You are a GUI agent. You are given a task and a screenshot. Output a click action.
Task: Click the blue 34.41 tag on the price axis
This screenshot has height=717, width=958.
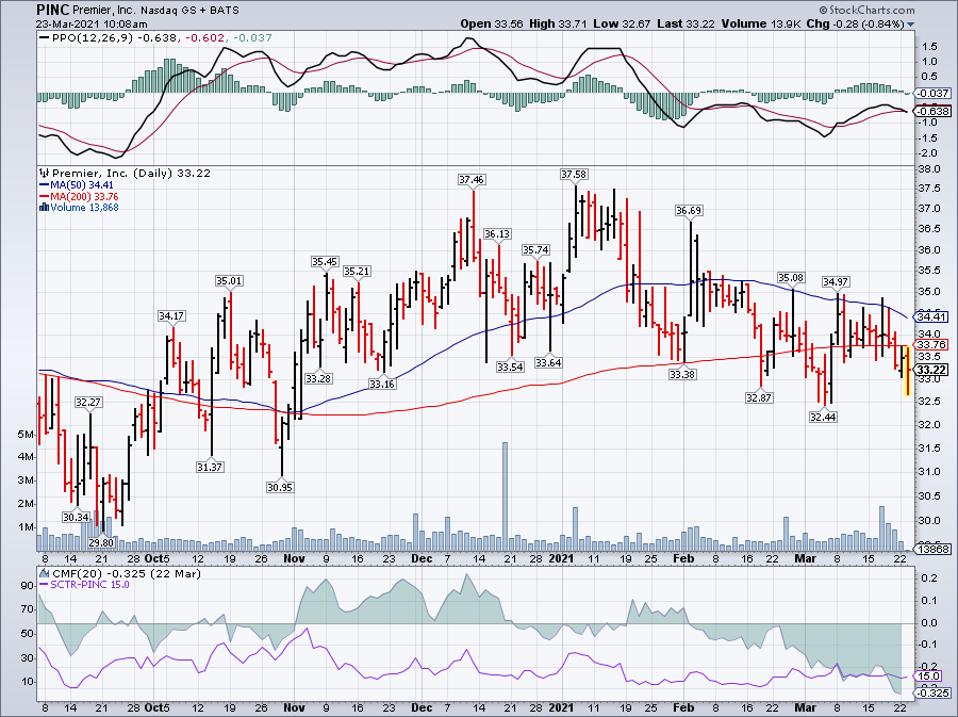tap(932, 317)
